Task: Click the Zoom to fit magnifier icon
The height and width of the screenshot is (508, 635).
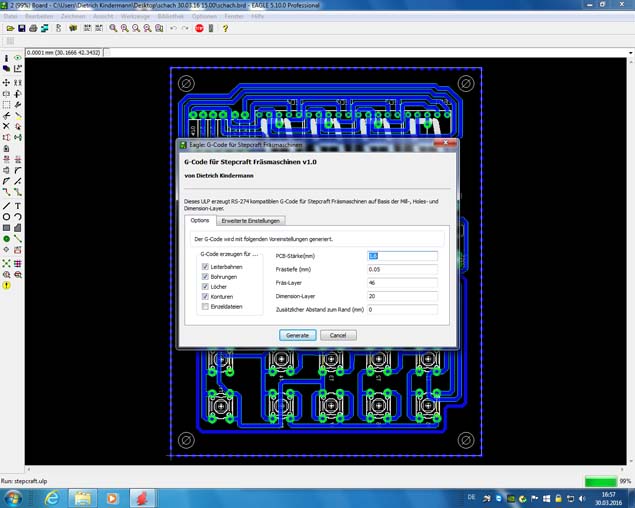Action: (113, 28)
